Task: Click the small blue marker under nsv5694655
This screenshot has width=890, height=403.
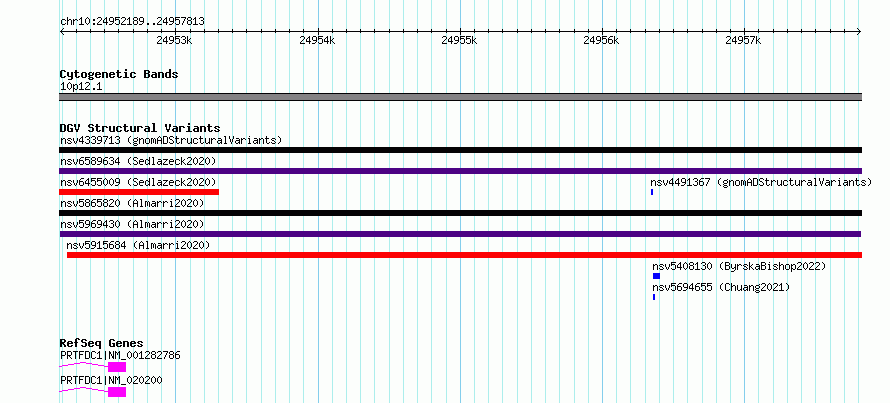Action: pyautogui.click(x=654, y=297)
